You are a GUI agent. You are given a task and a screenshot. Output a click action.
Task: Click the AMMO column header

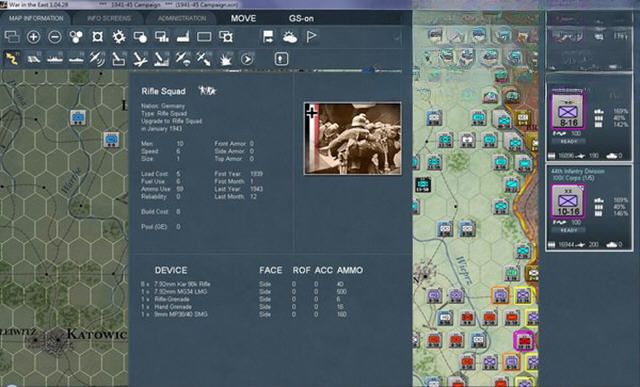(x=350, y=270)
